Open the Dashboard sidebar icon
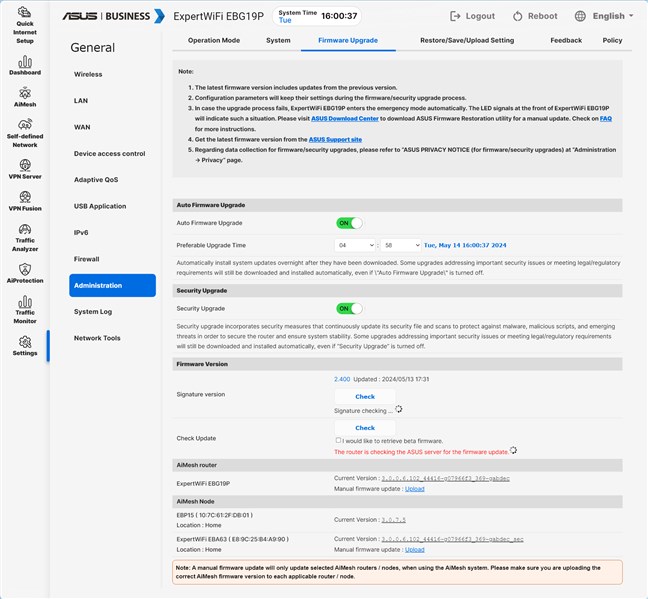The width and height of the screenshot is (648, 599). [25, 62]
